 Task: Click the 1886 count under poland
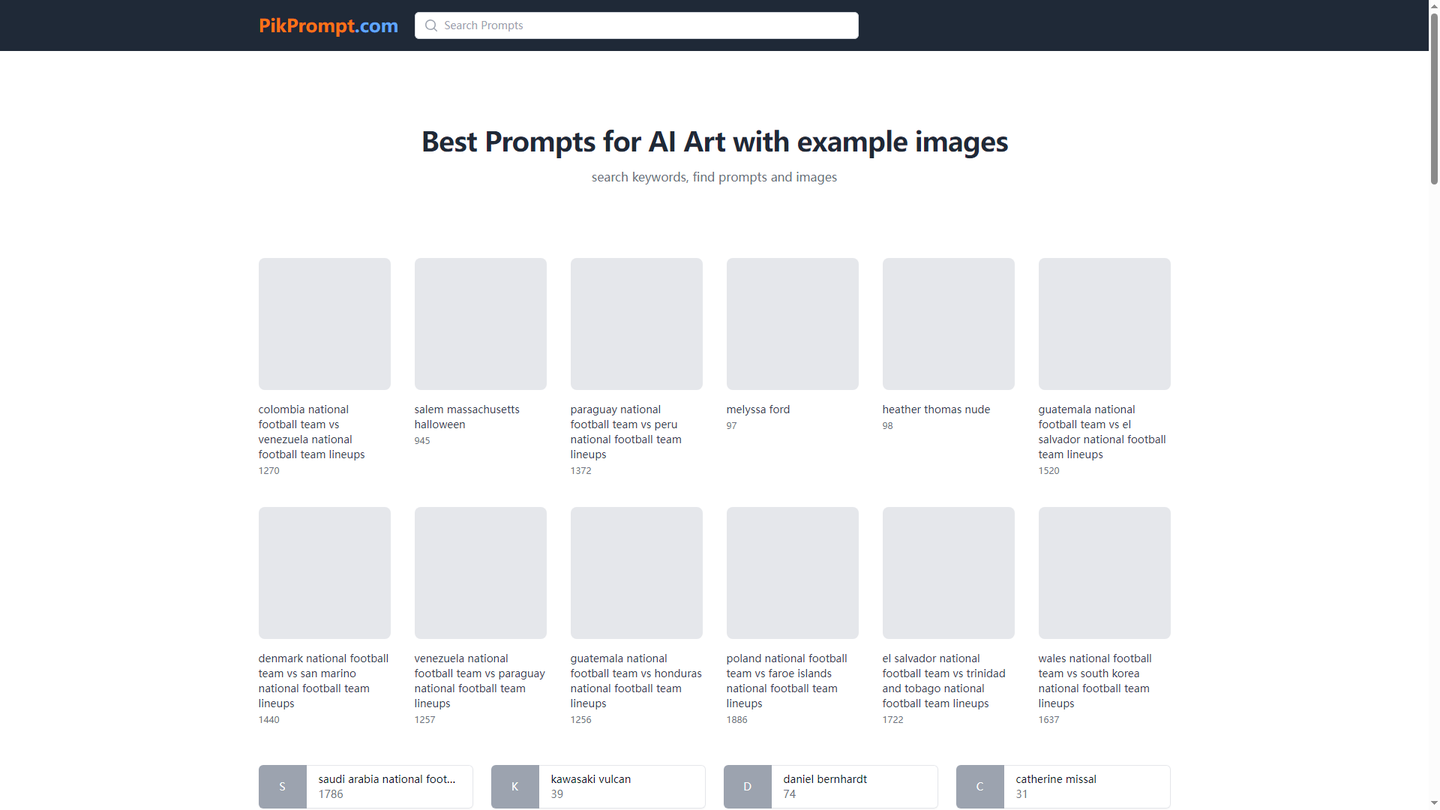737,720
